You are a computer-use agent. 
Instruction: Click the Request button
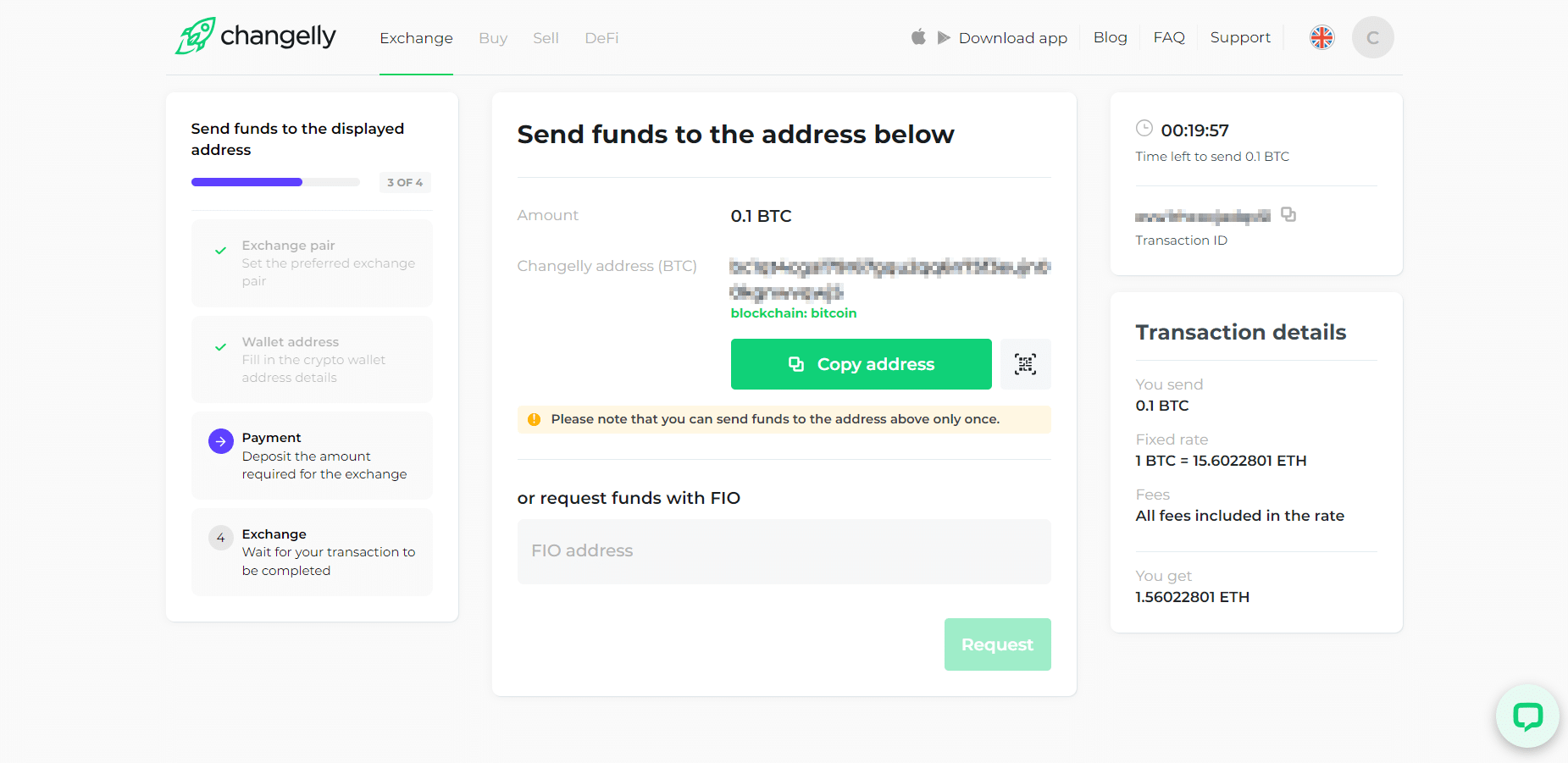[x=997, y=644]
